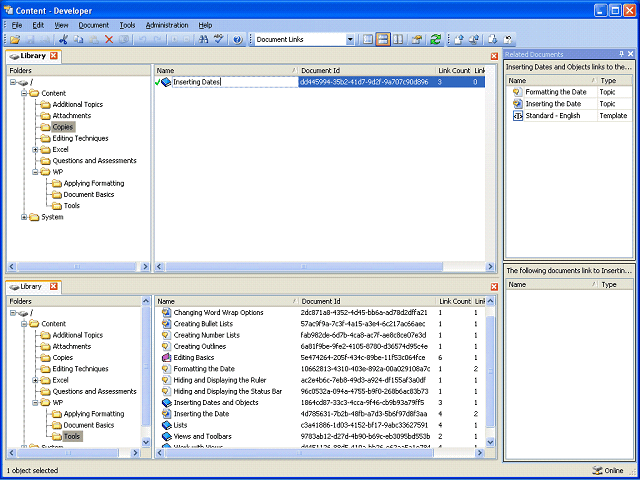
Task: Open the Edit menu
Action: coord(38,25)
